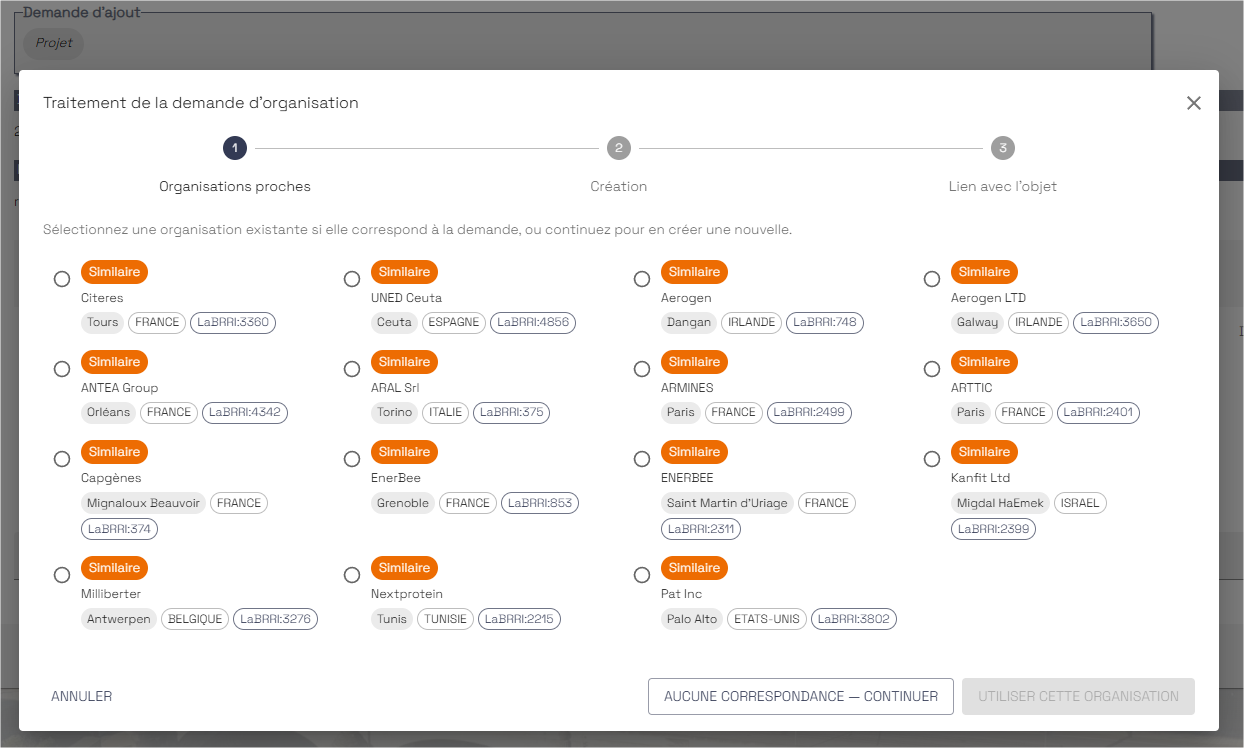
Task: Click the LaBRRI:2311 tag for ENERBEE
Action: tap(701, 529)
